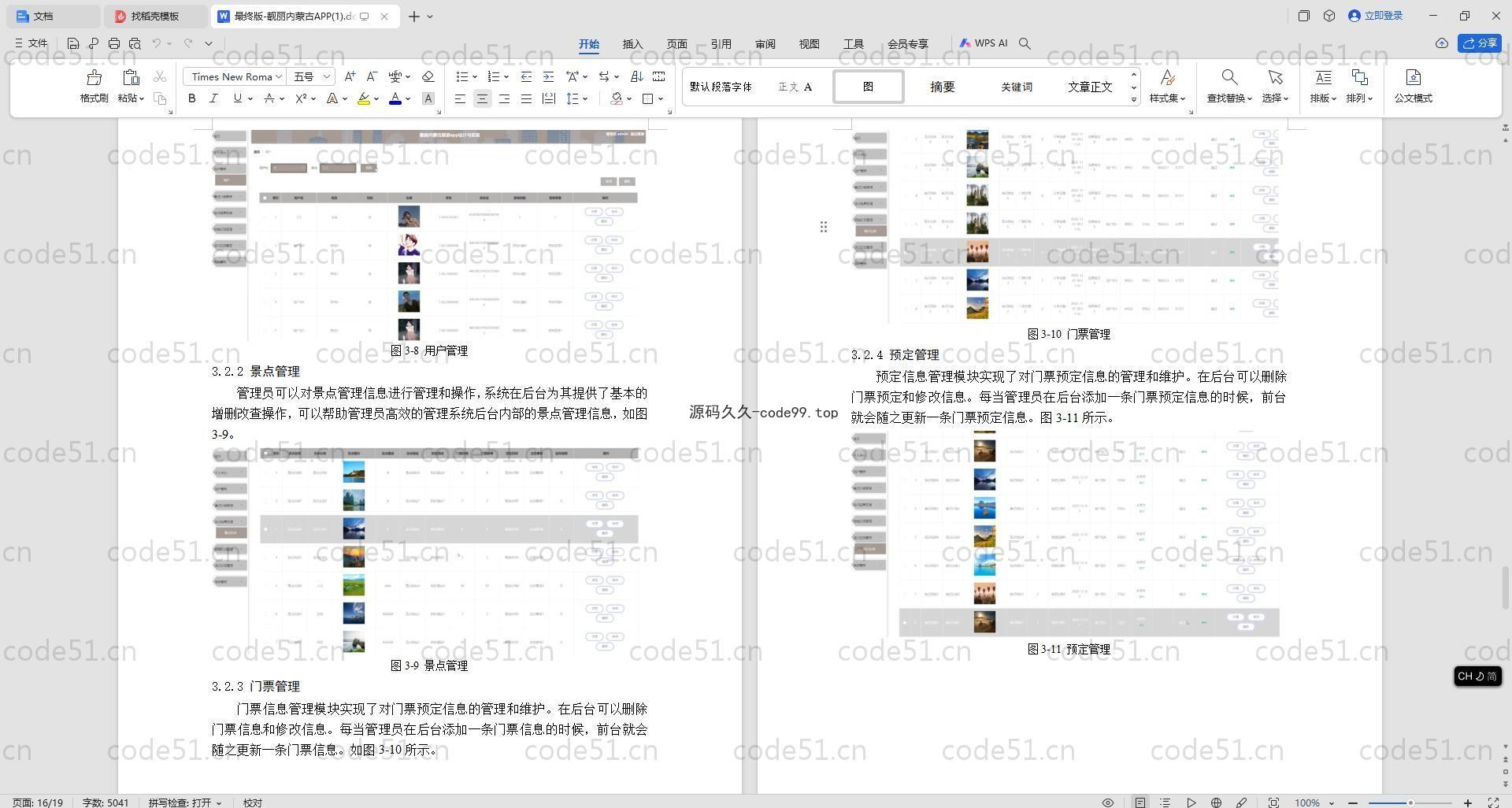This screenshot has width=1512, height=808.
Task: Switch to the Docer templates tab
Action: pyautogui.click(x=154, y=16)
